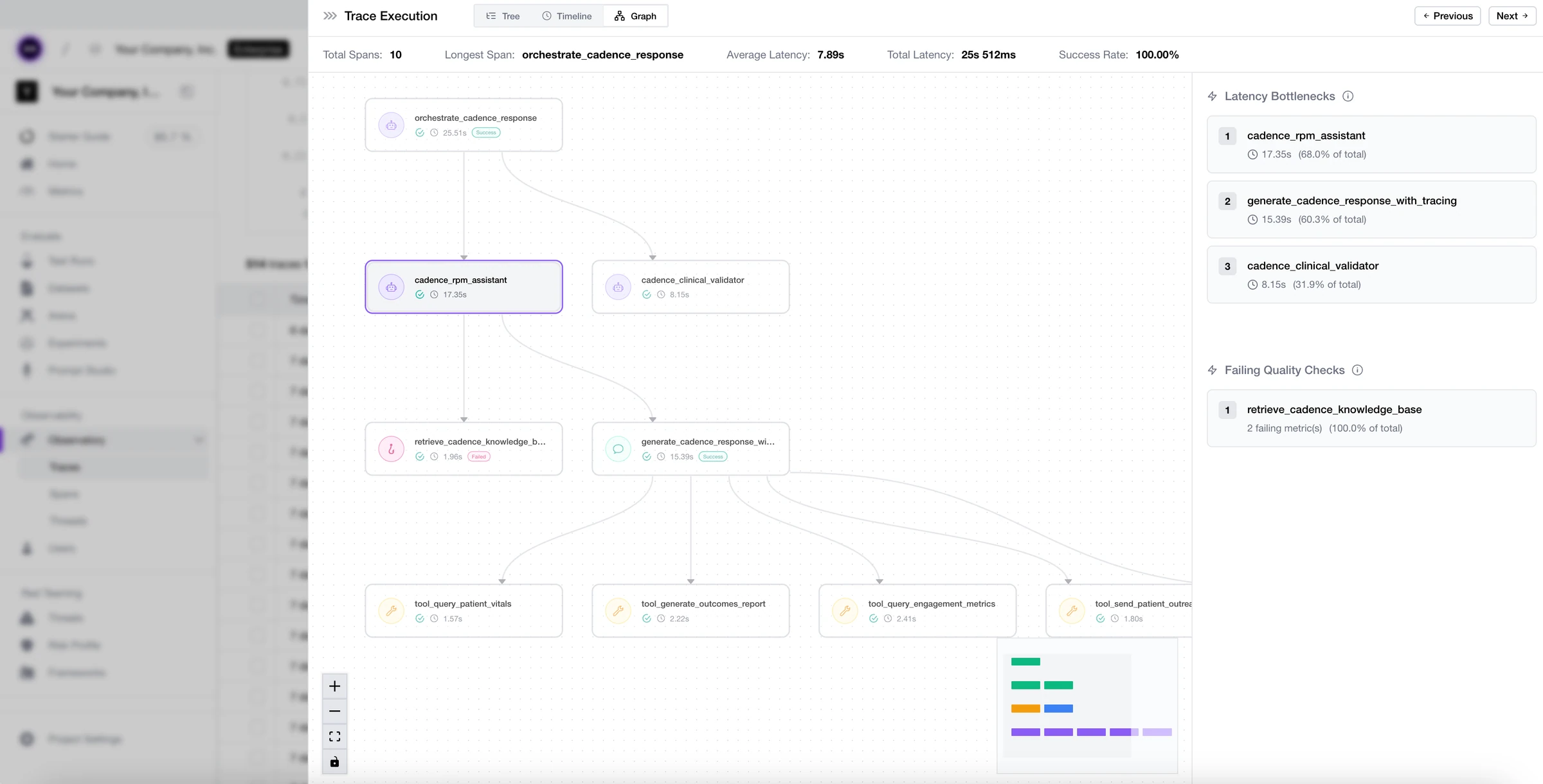1543x784 pixels.
Task: Click the retriever icon on retrieve_cadence_knowledge_base
Action: 391,449
